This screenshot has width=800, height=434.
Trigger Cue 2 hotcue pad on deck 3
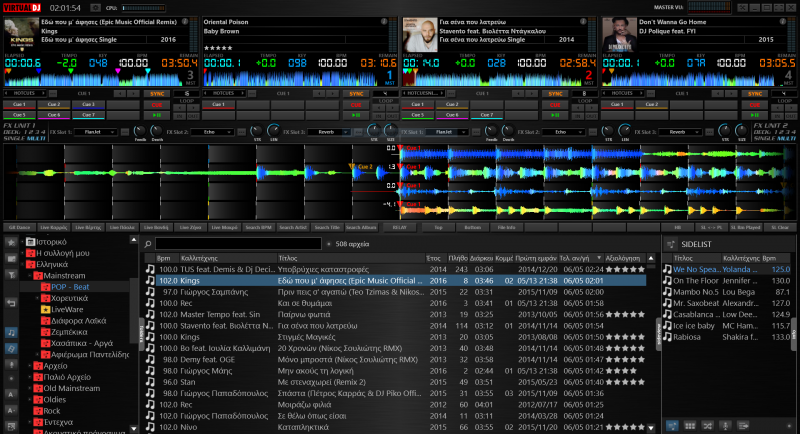pos(53,104)
